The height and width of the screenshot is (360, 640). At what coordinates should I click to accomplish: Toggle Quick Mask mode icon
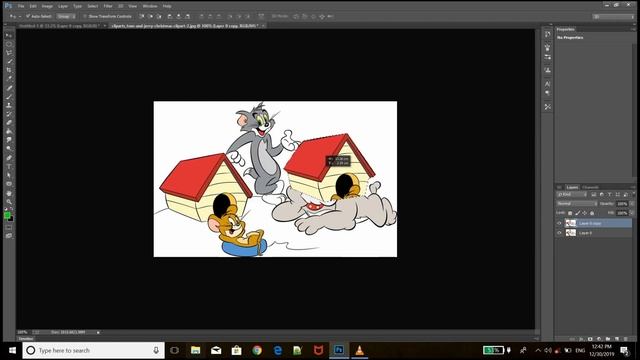pos(9,227)
